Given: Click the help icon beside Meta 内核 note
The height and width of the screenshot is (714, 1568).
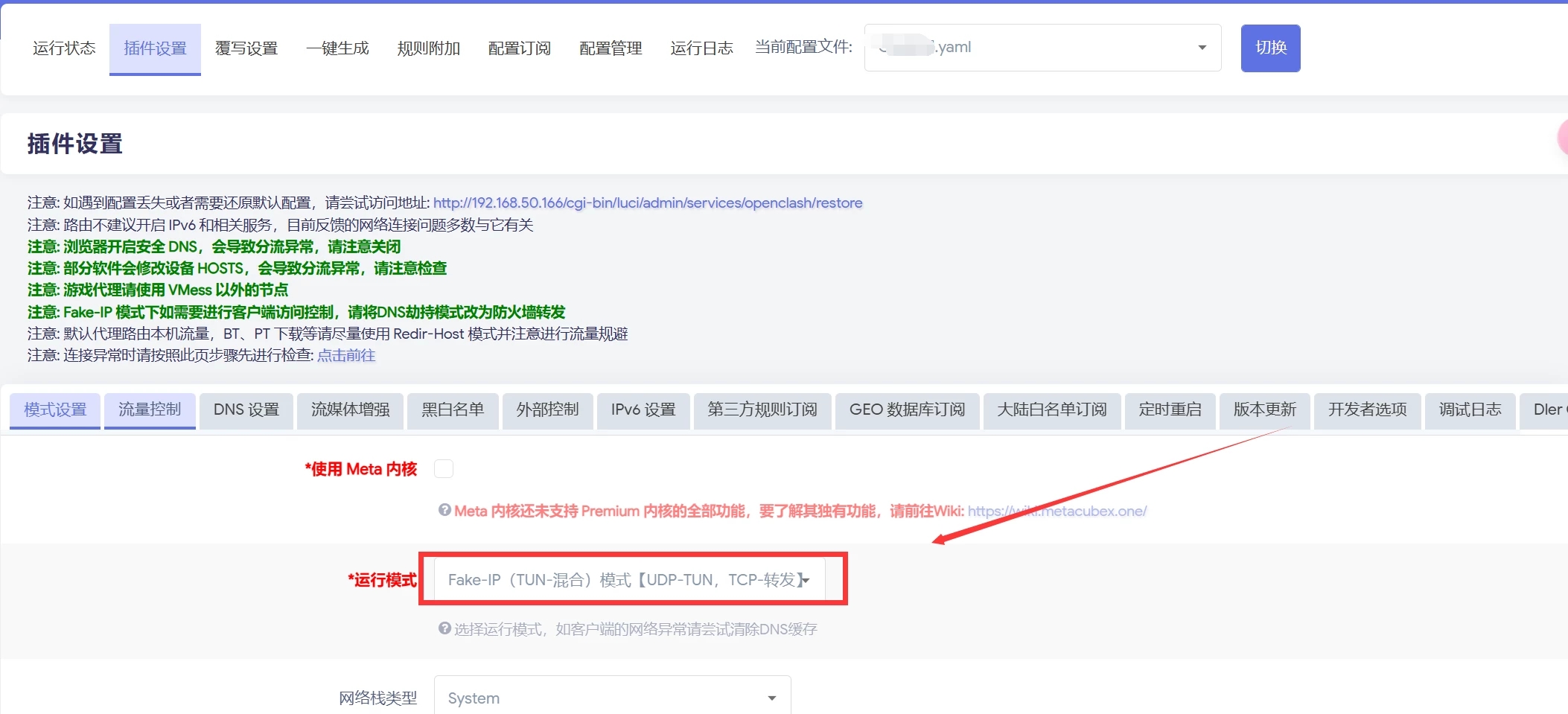Looking at the screenshot, I should click(x=444, y=510).
